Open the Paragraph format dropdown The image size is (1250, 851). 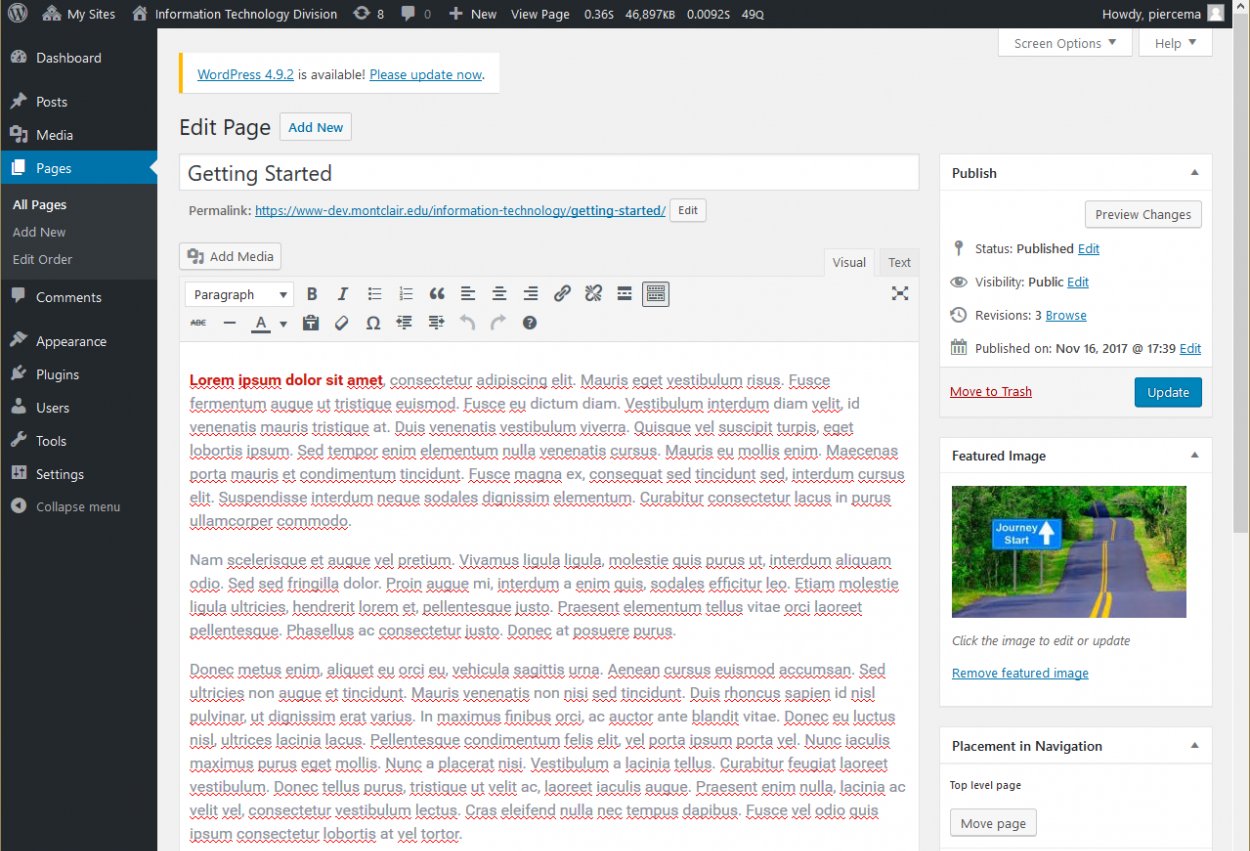click(238, 293)
